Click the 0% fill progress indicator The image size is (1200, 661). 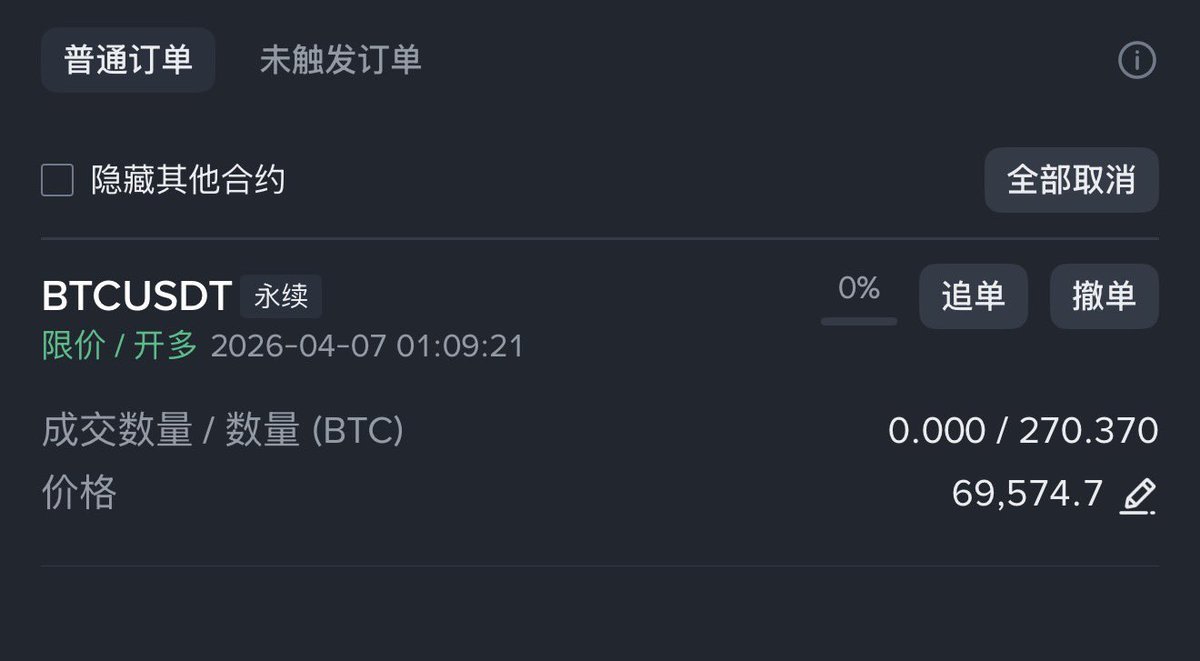857,290
